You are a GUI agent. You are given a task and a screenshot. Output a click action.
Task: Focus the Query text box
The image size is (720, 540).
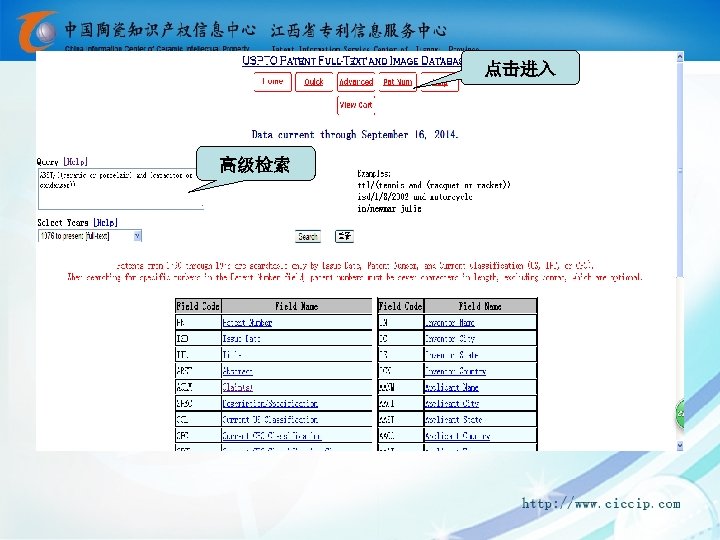pos(121,189)
